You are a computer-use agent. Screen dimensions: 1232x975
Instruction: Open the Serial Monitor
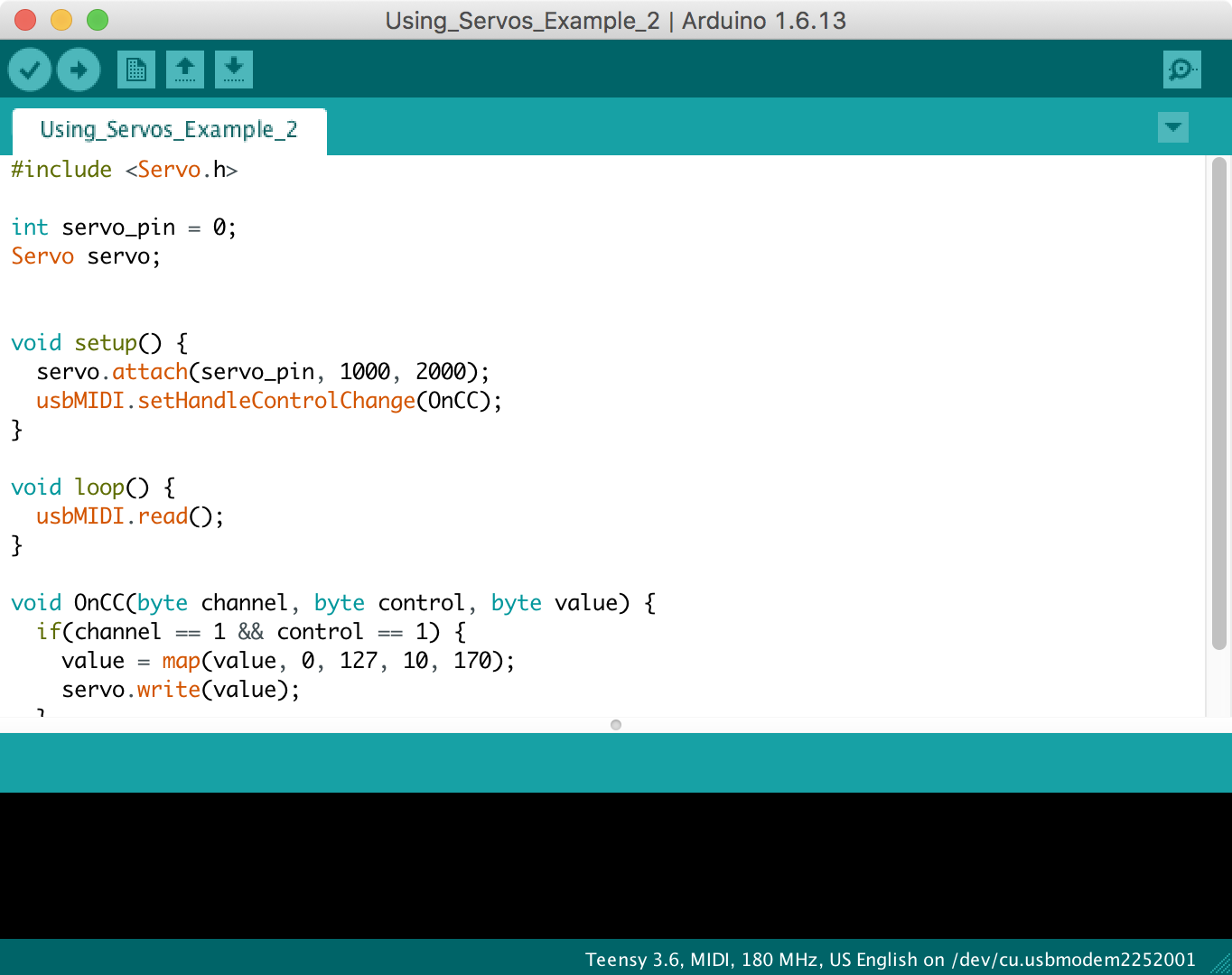click(x=1181, y=69)
